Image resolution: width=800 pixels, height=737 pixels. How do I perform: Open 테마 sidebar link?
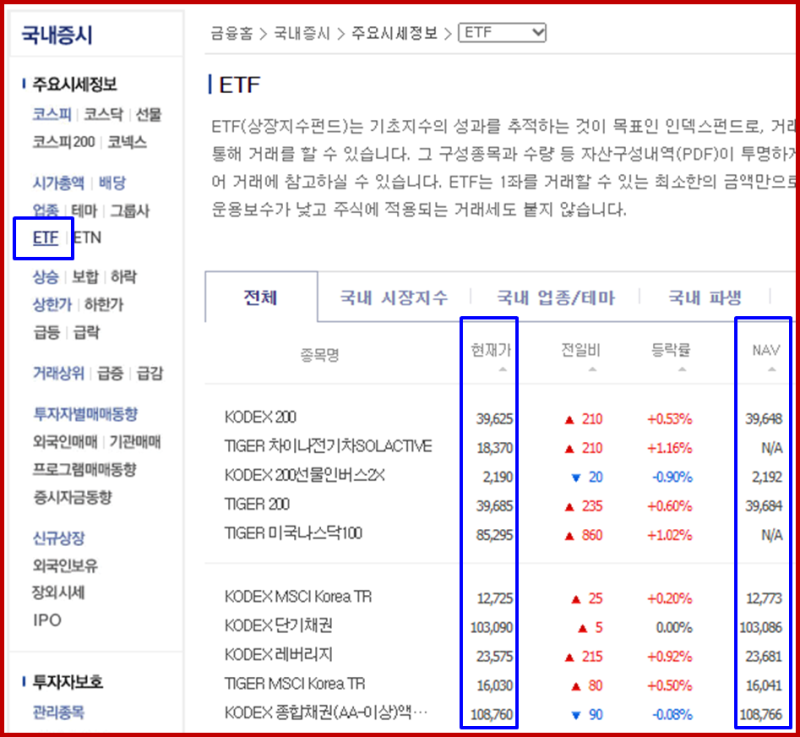point(84,210)
